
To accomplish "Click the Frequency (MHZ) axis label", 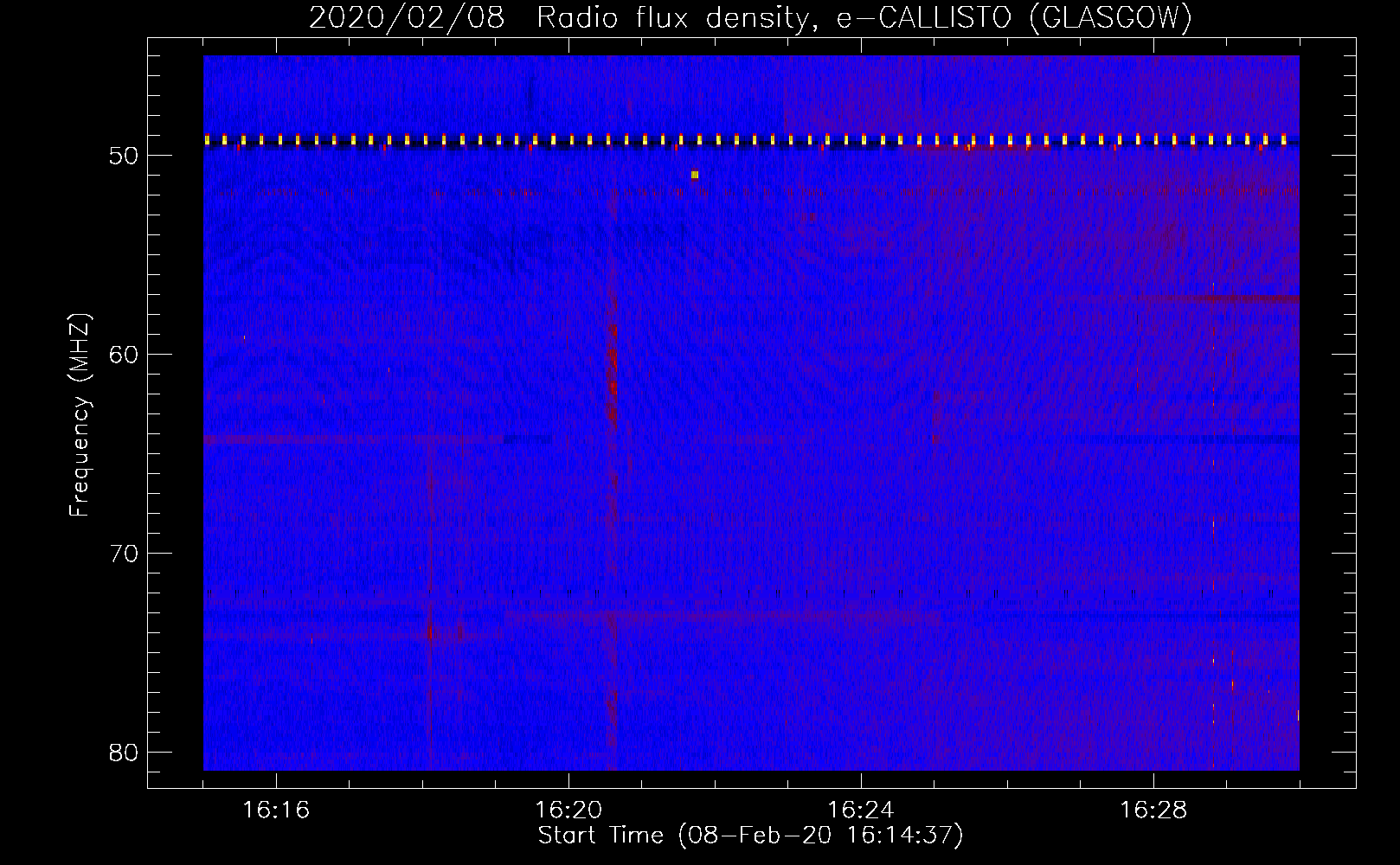I will click(80, 415).
